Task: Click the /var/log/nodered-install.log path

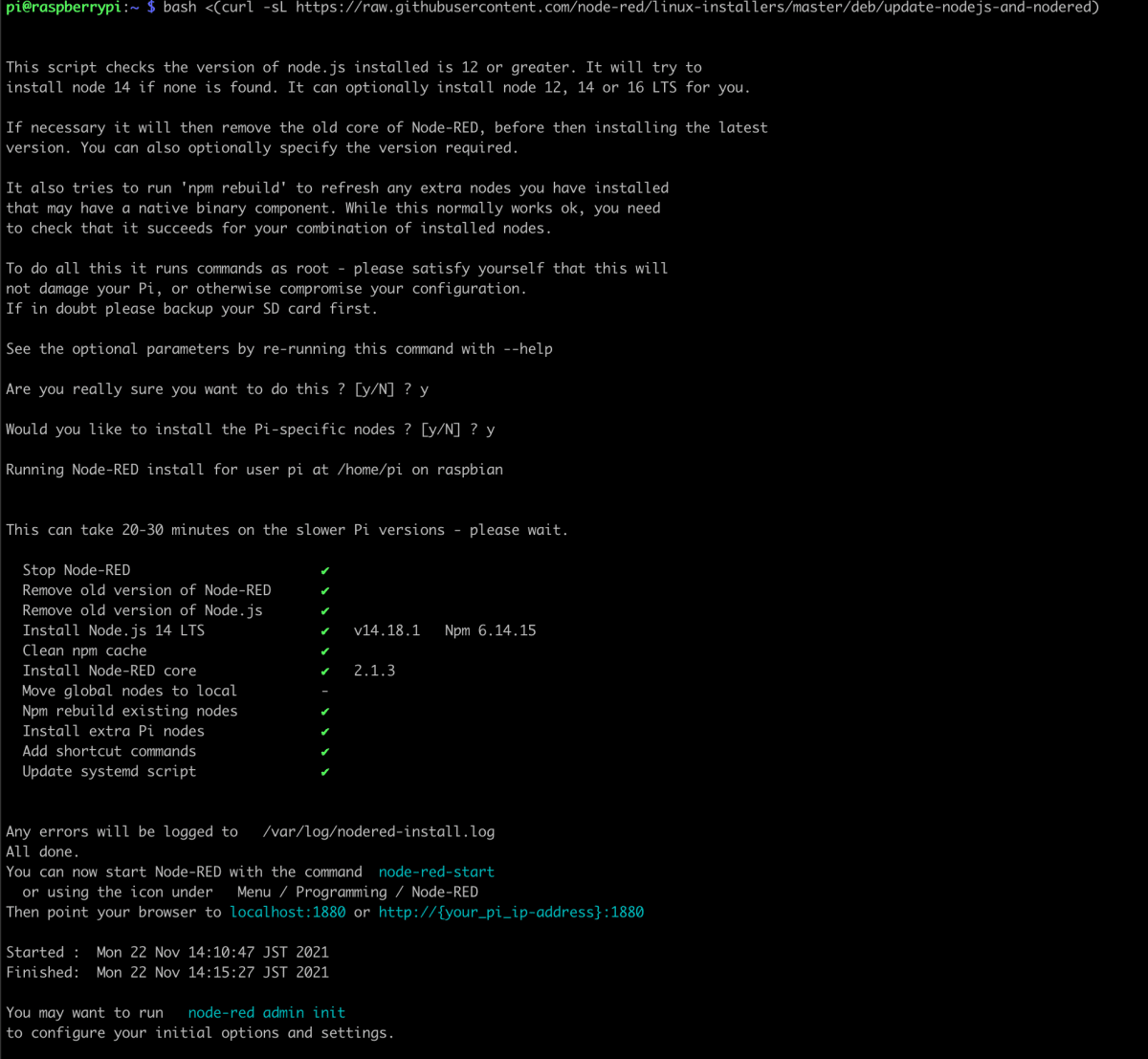Action: 379,831
